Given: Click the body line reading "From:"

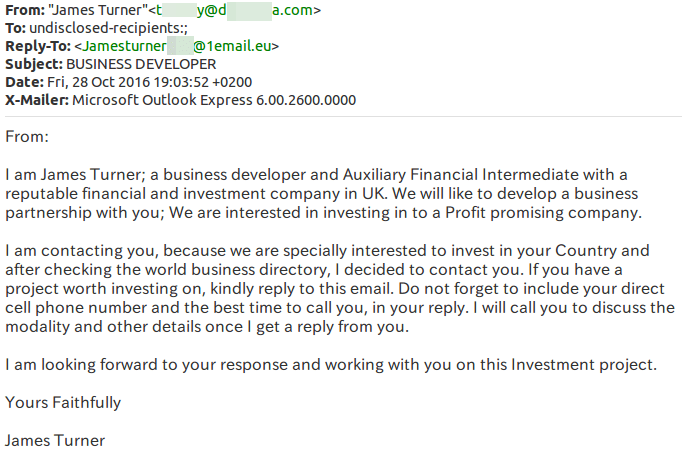Looking at the screenshot, I should click(27, 137).
